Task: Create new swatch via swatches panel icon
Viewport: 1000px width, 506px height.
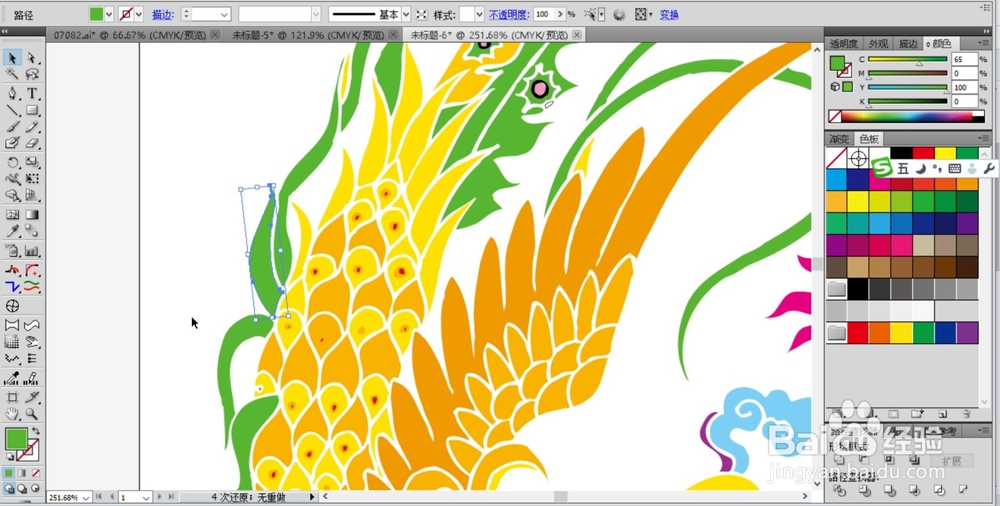Action: [943, 414]
